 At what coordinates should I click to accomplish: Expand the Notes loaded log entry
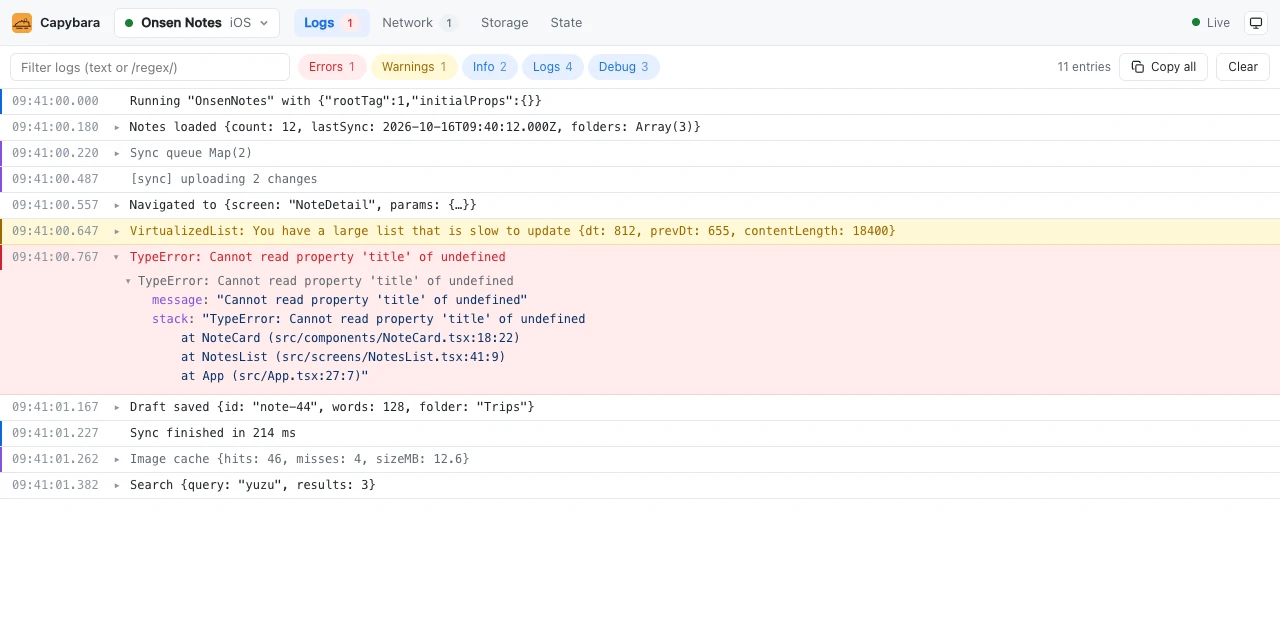click(x=117, y=127)
